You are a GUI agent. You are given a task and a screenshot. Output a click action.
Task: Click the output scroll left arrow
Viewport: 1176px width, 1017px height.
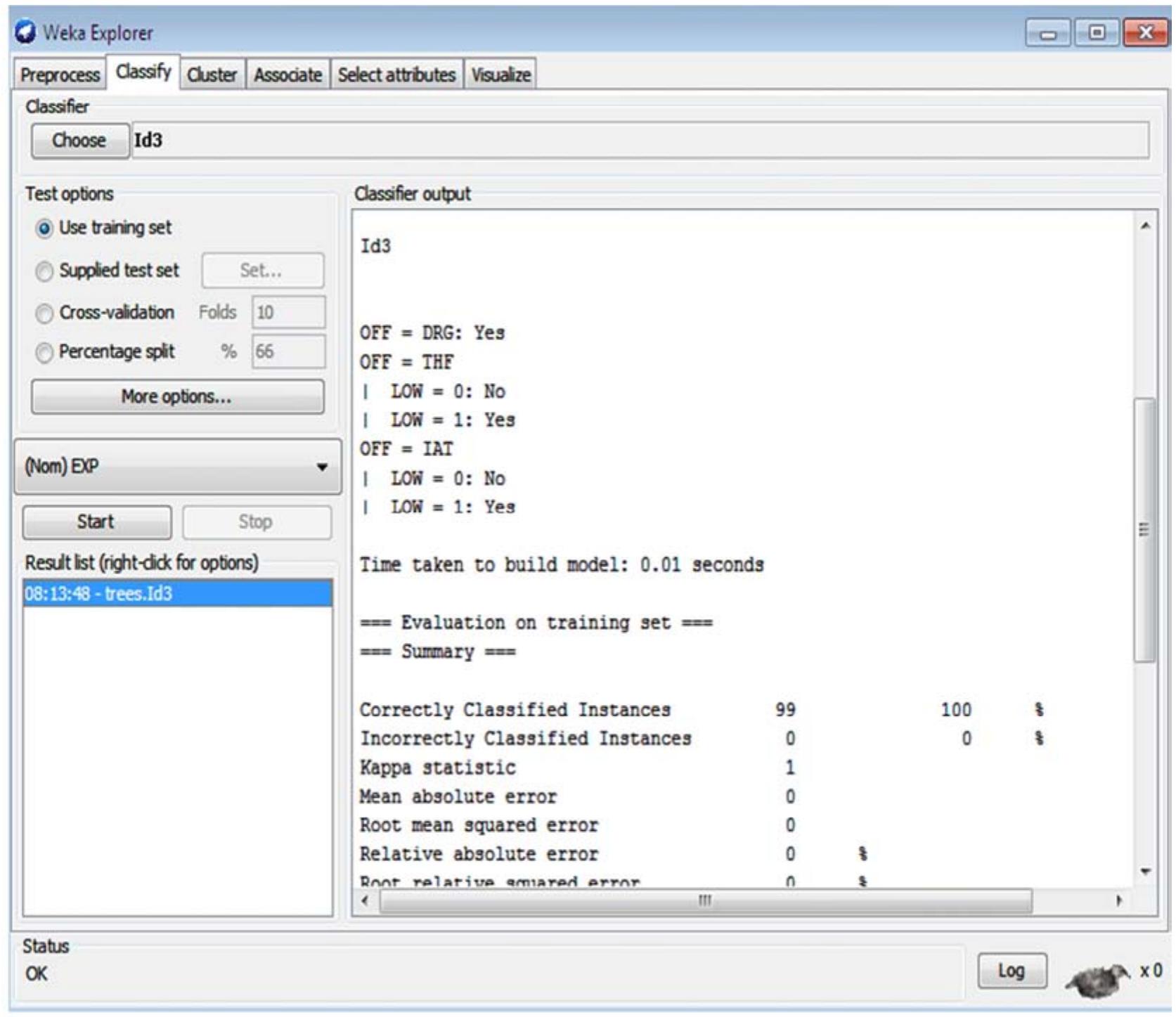point(365,900)
